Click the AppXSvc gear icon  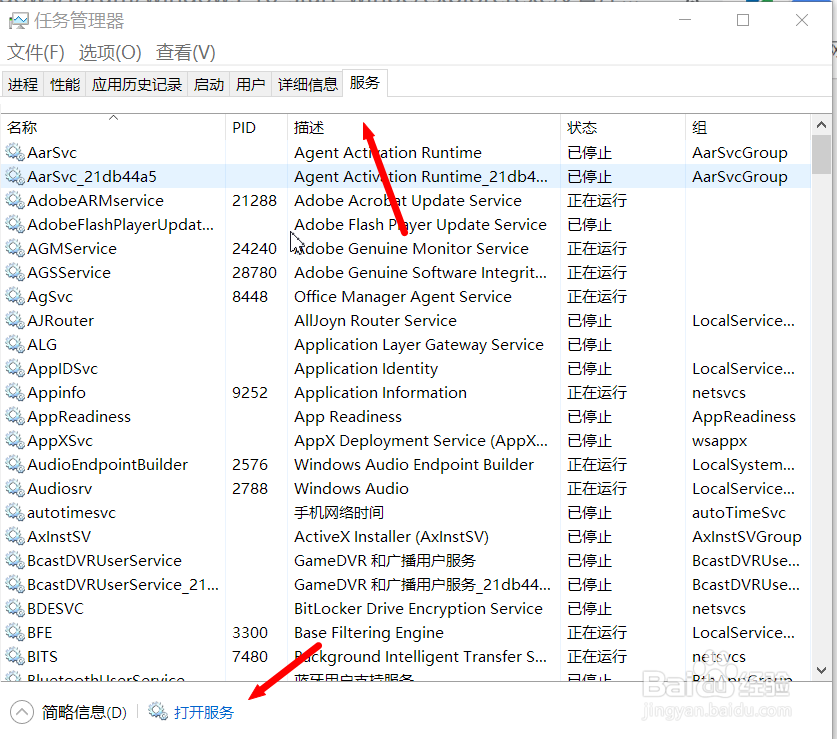[x=15, y=441]
